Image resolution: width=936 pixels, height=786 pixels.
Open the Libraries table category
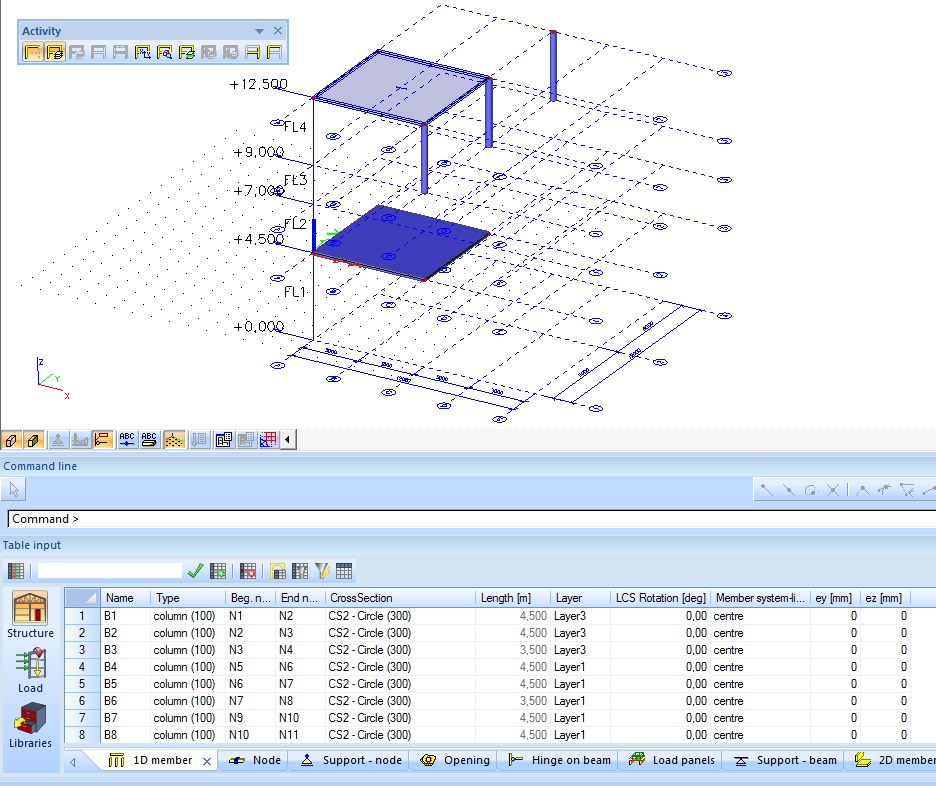pos(31,724)
